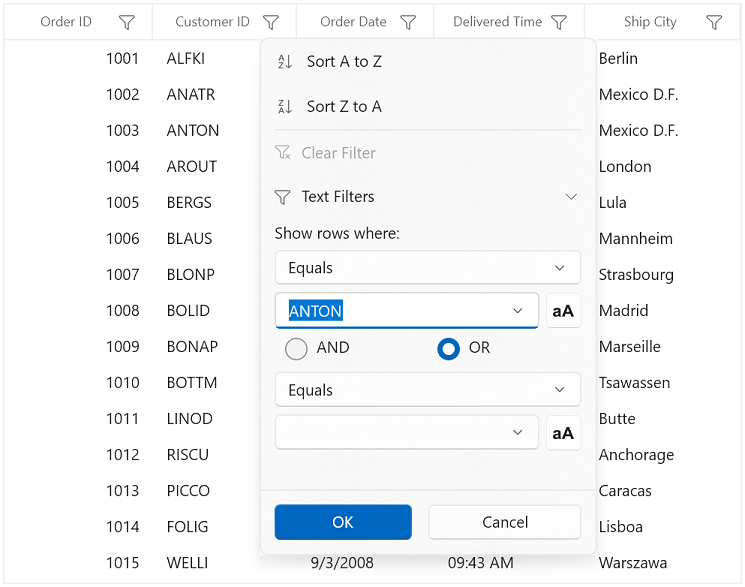The height and width of the screenshot is (587, 745).
Task: Click the Sort Z to A icon
Action: (285, 106)
